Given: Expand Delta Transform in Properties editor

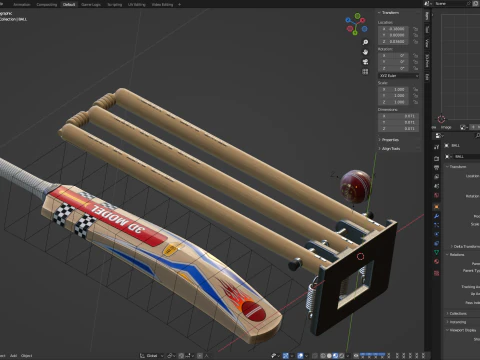Looking at the screenshot, I should tap(465, 246).
